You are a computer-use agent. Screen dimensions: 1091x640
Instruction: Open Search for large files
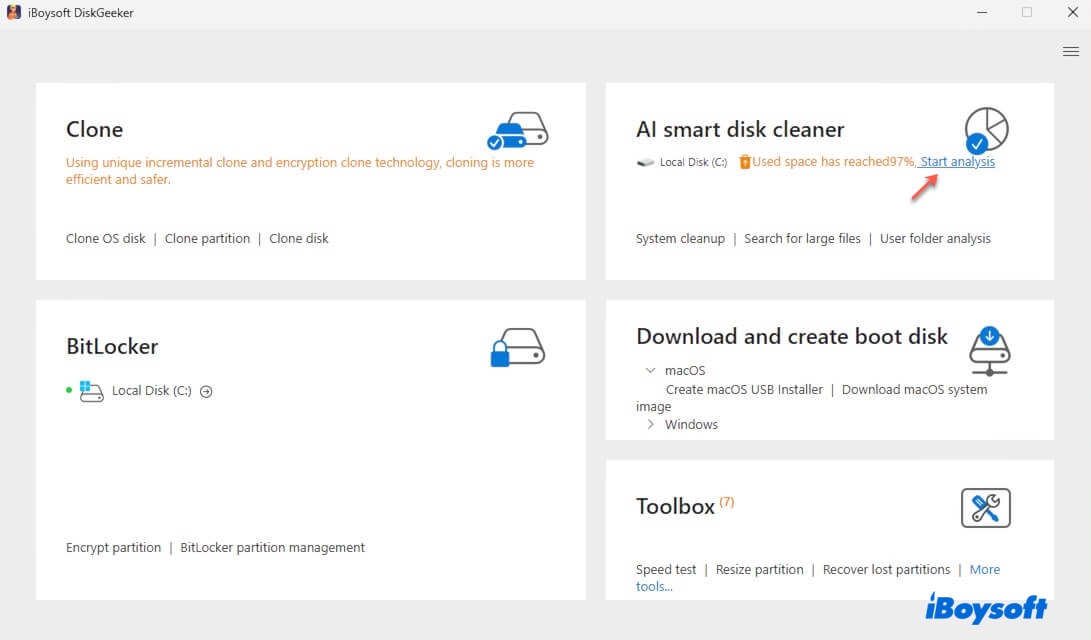pyautogui.click(x=802, y=239)
